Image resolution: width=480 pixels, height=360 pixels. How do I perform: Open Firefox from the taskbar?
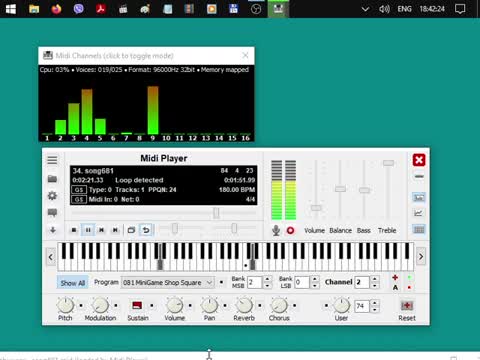tap(56, 9)
